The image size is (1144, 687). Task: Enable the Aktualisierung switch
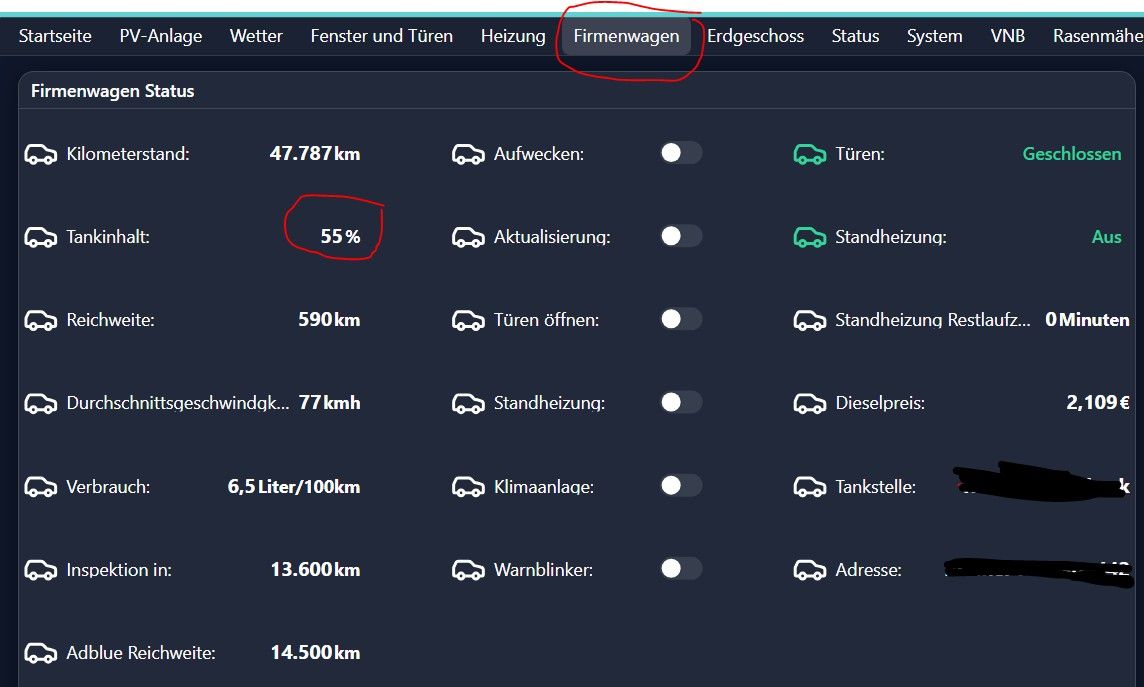pyautogui.click(x=680, y=236)
